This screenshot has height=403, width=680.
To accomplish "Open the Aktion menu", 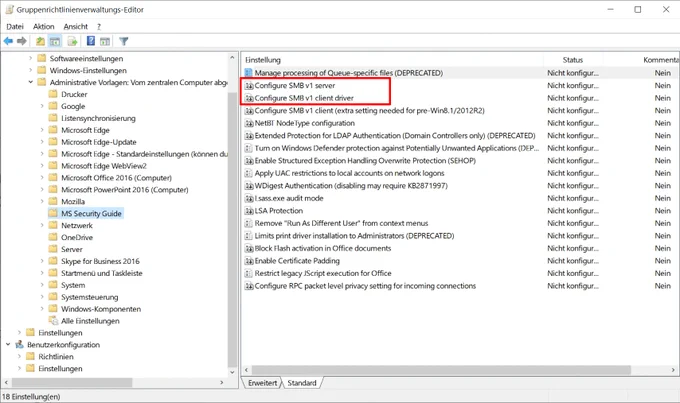I will [x=44, y=26].
